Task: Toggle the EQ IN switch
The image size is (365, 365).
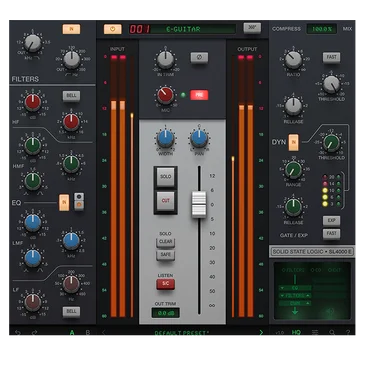Action: pos(64,202)
